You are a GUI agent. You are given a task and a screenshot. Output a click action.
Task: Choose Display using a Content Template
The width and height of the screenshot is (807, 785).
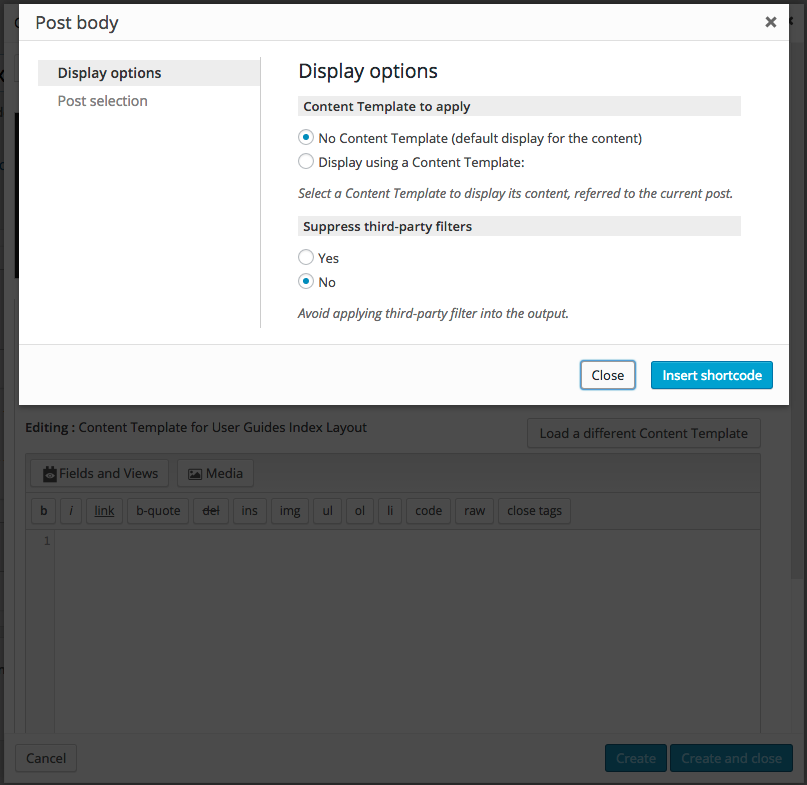(306, 161)
